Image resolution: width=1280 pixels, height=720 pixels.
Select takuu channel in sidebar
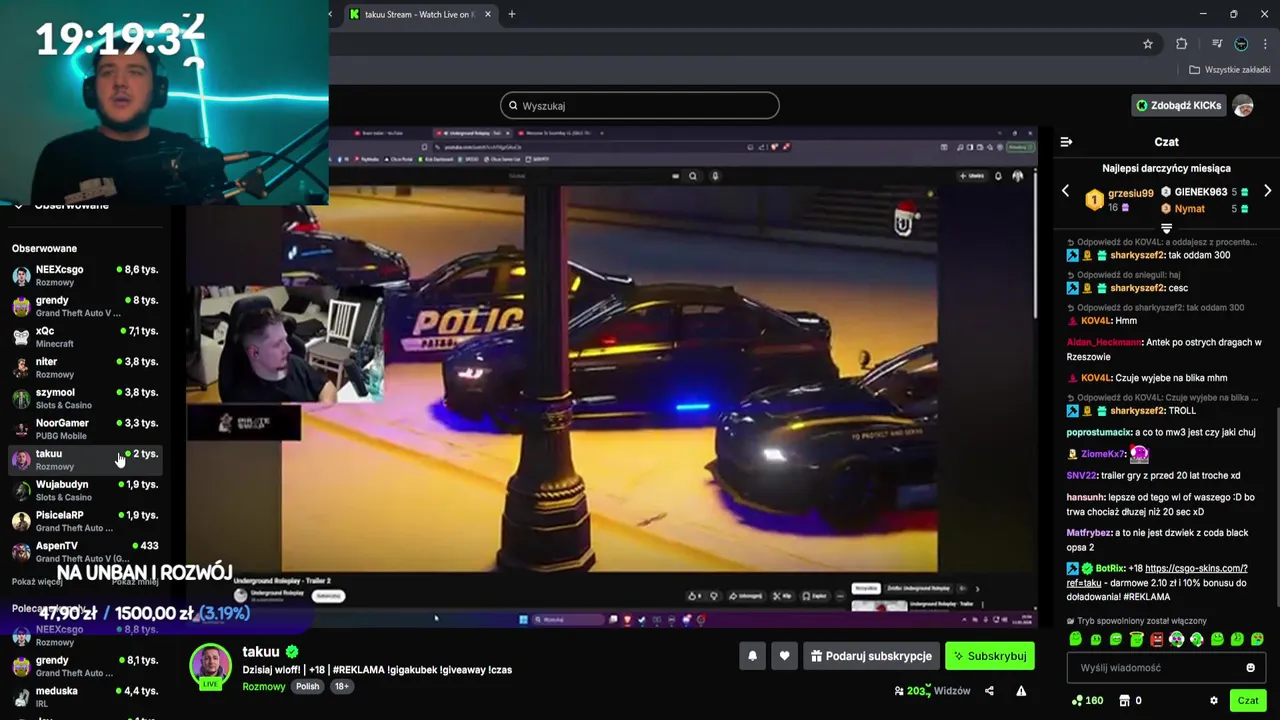click(84, 460)
